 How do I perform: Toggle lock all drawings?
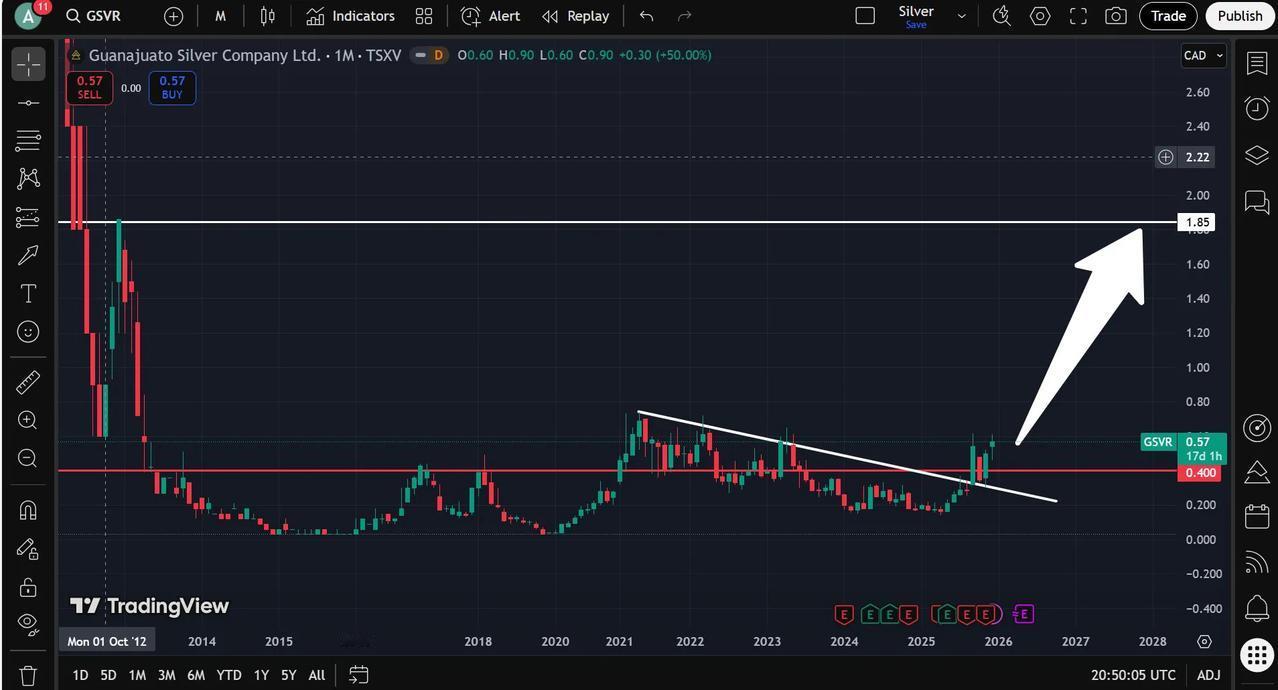click(x=28, y=586)
